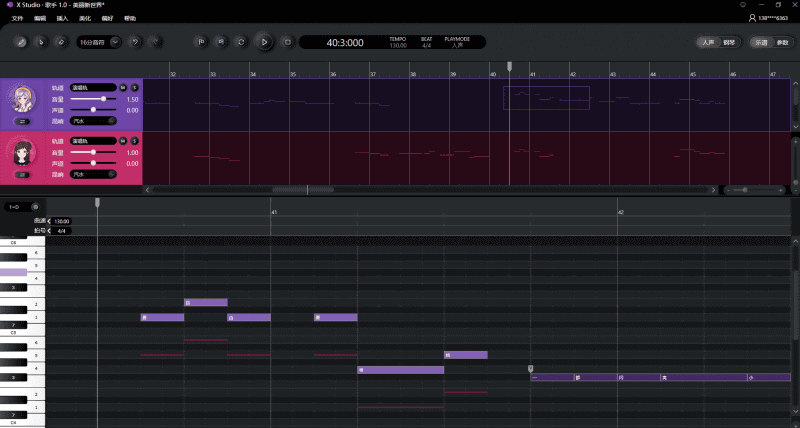Click the second flag button beside loop

coord(221,42)
